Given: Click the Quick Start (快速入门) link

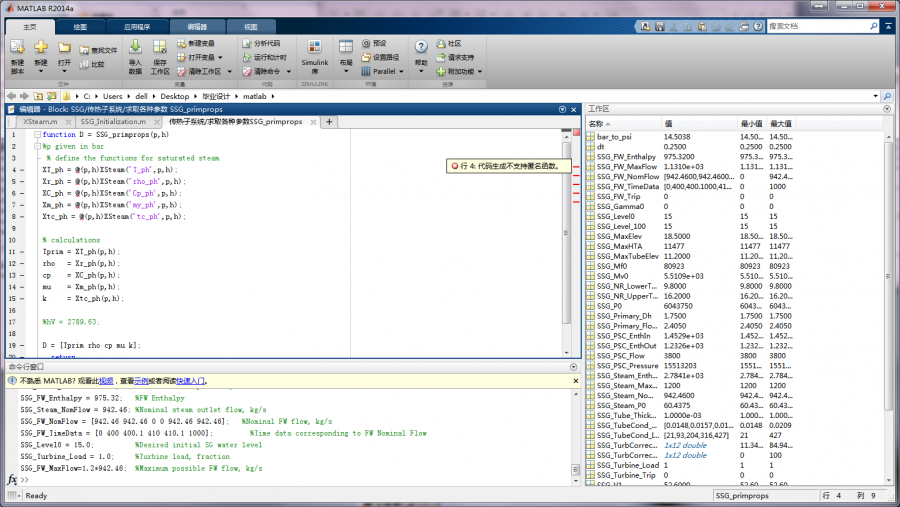Looking at the screenshot, I should tap(192, 381).
